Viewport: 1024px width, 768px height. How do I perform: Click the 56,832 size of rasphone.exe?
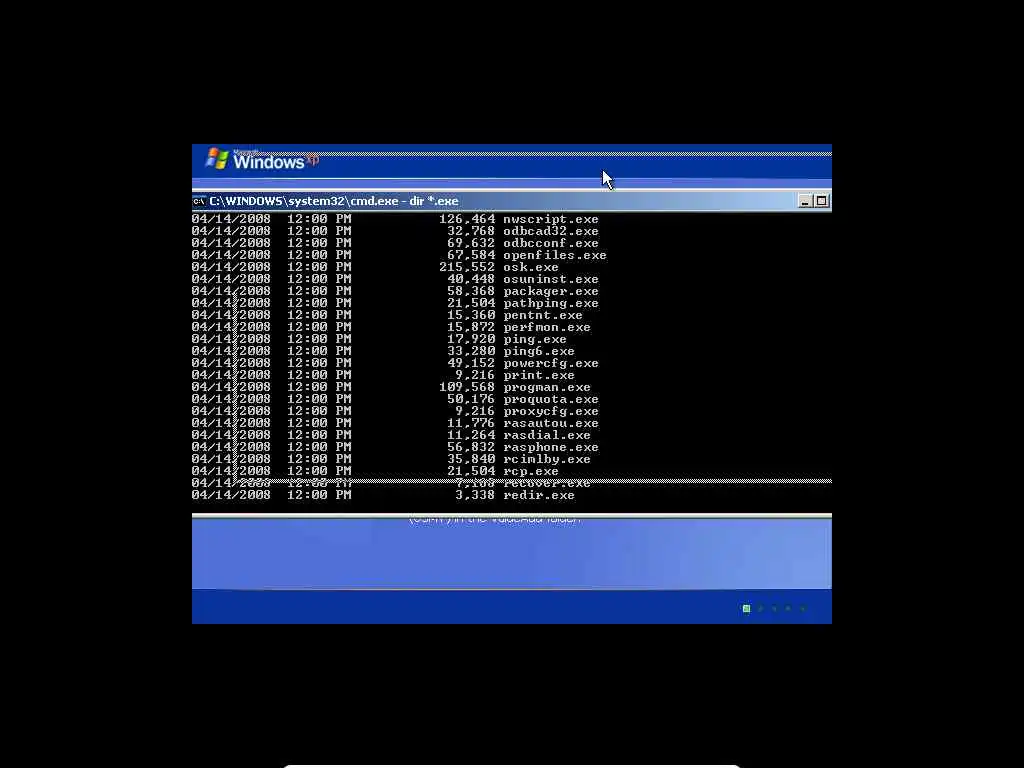(x=471, y=447)
